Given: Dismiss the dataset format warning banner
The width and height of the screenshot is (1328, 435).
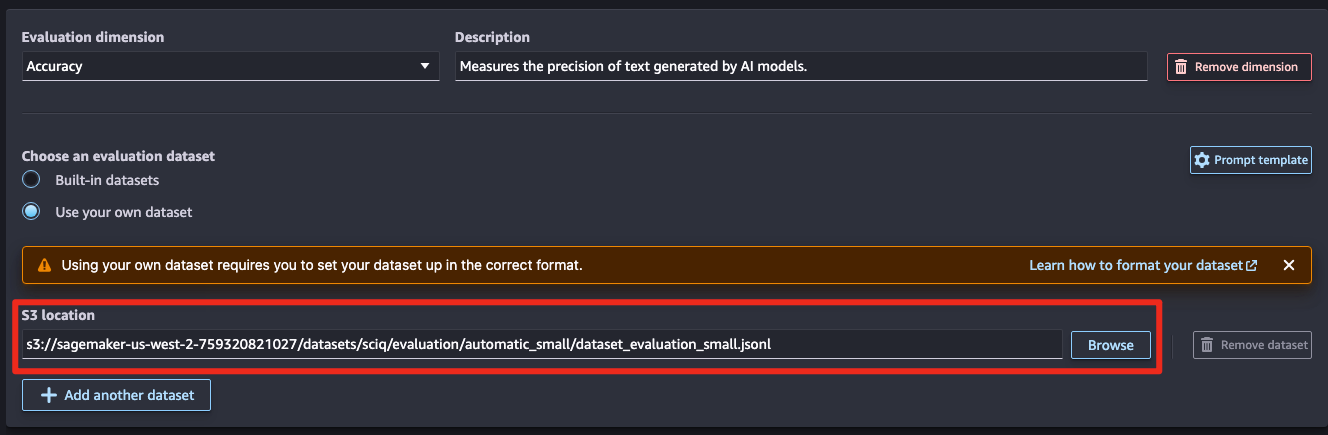Looking at the screenshot, I should (x=1289, y=265).
